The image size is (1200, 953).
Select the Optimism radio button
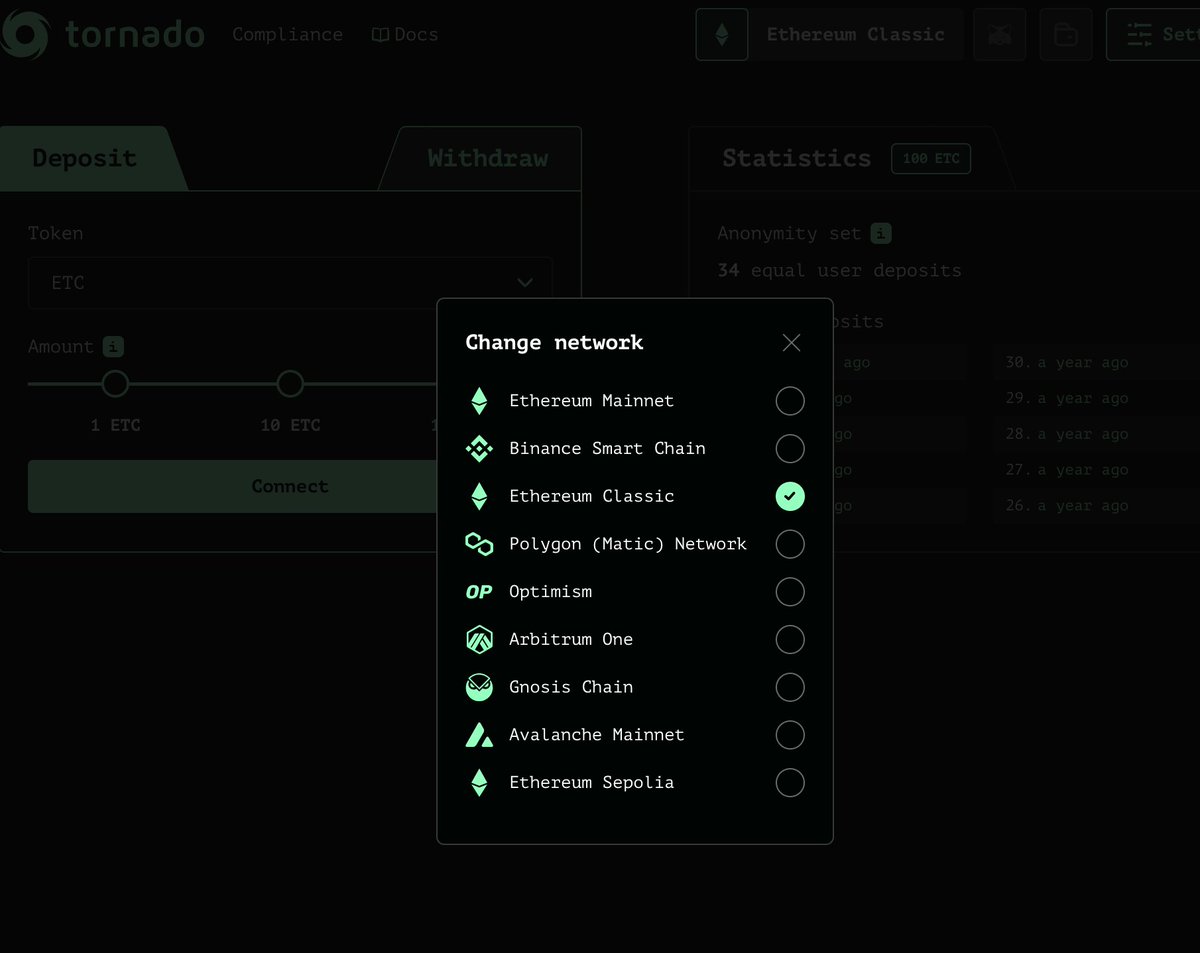click(790, 592)
